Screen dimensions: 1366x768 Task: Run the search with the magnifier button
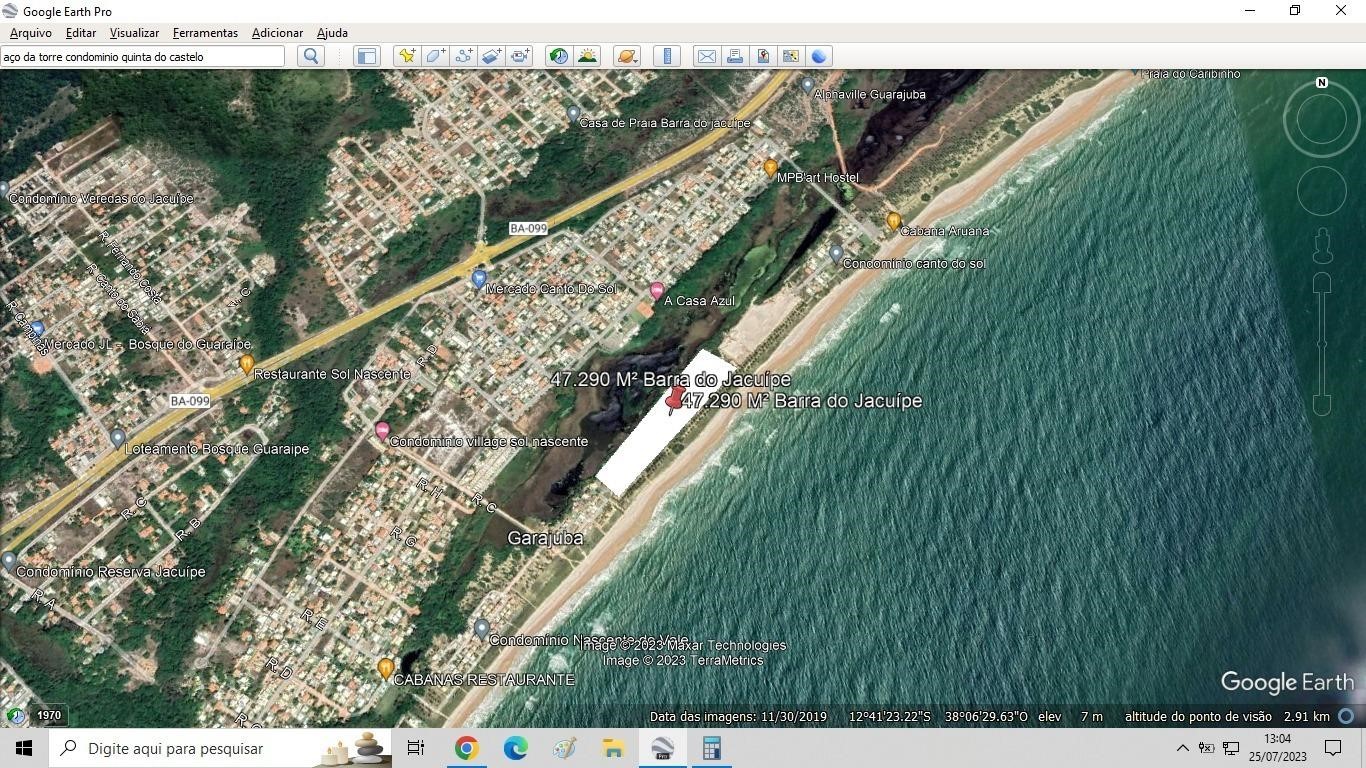(x=310, y=56)
